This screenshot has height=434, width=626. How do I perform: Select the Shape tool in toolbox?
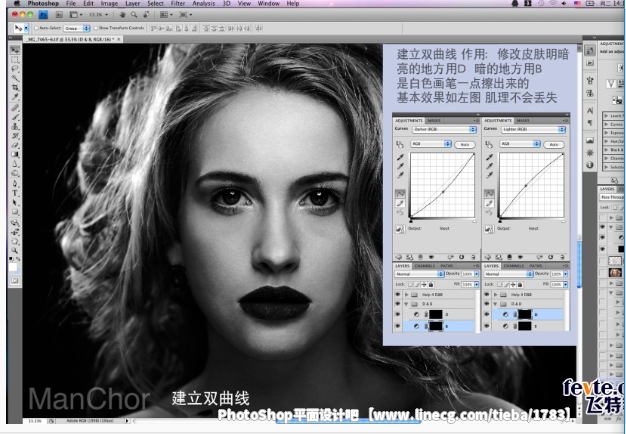point(15,212)
